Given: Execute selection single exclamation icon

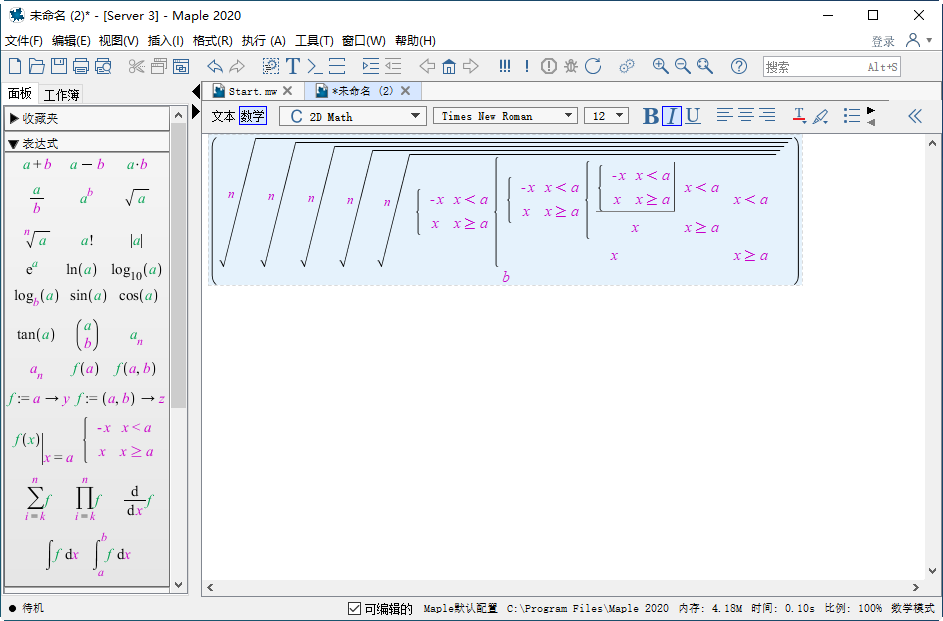Looking at the screenshot, I should coord(527,66).
